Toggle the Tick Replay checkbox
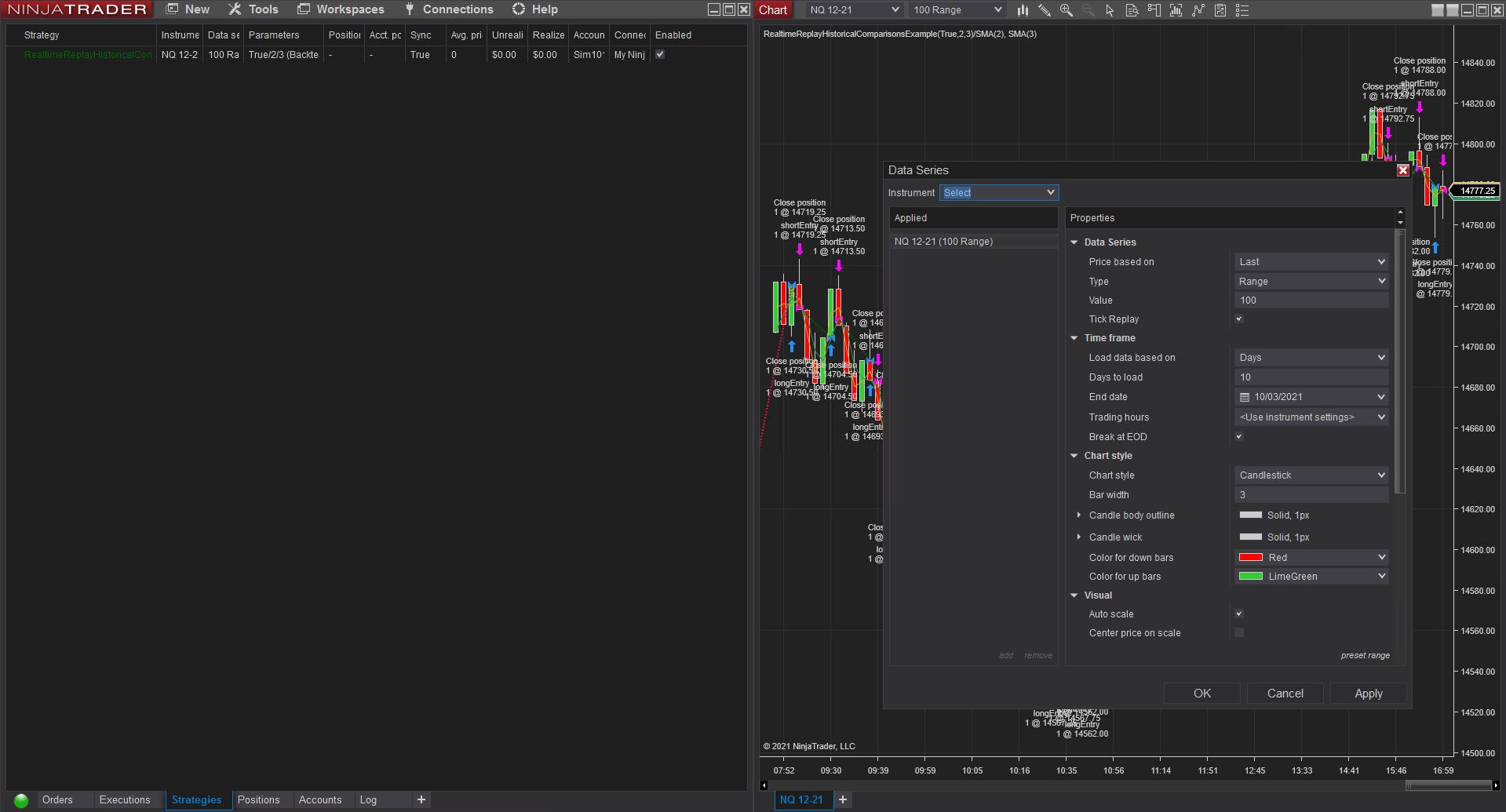This screenshot has width=1506, height=812. point(1239,319)
